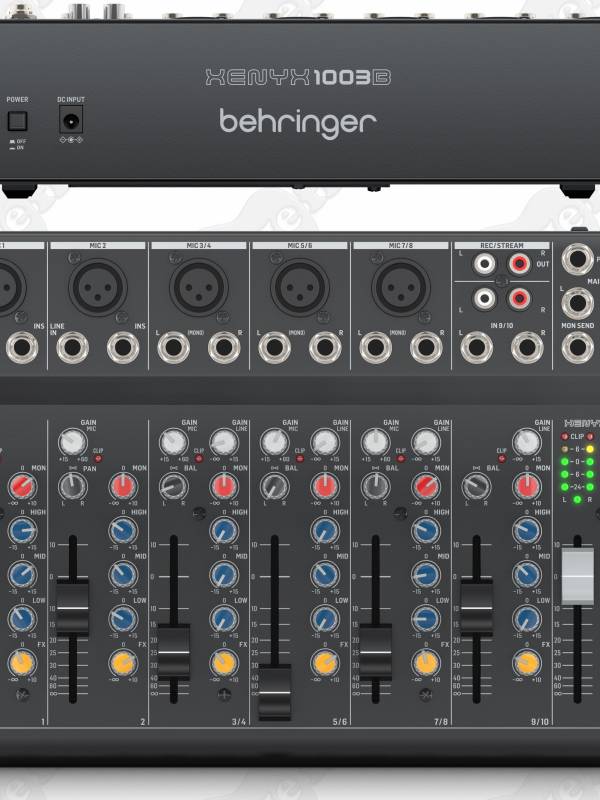This screenshot has height=800, width=600.
Task: Click channel 7/8 MIC GAIN knob
Action: (x=376, y=442)
